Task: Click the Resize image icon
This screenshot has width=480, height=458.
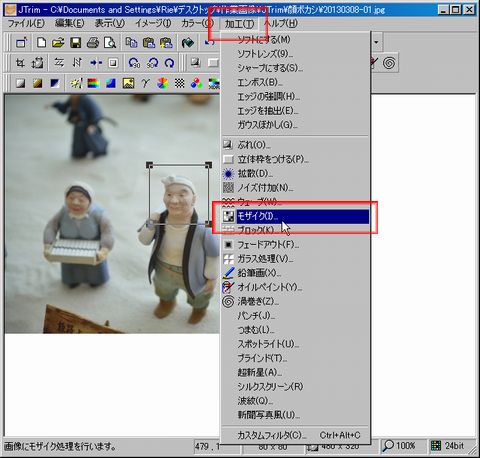Action: 37,63
